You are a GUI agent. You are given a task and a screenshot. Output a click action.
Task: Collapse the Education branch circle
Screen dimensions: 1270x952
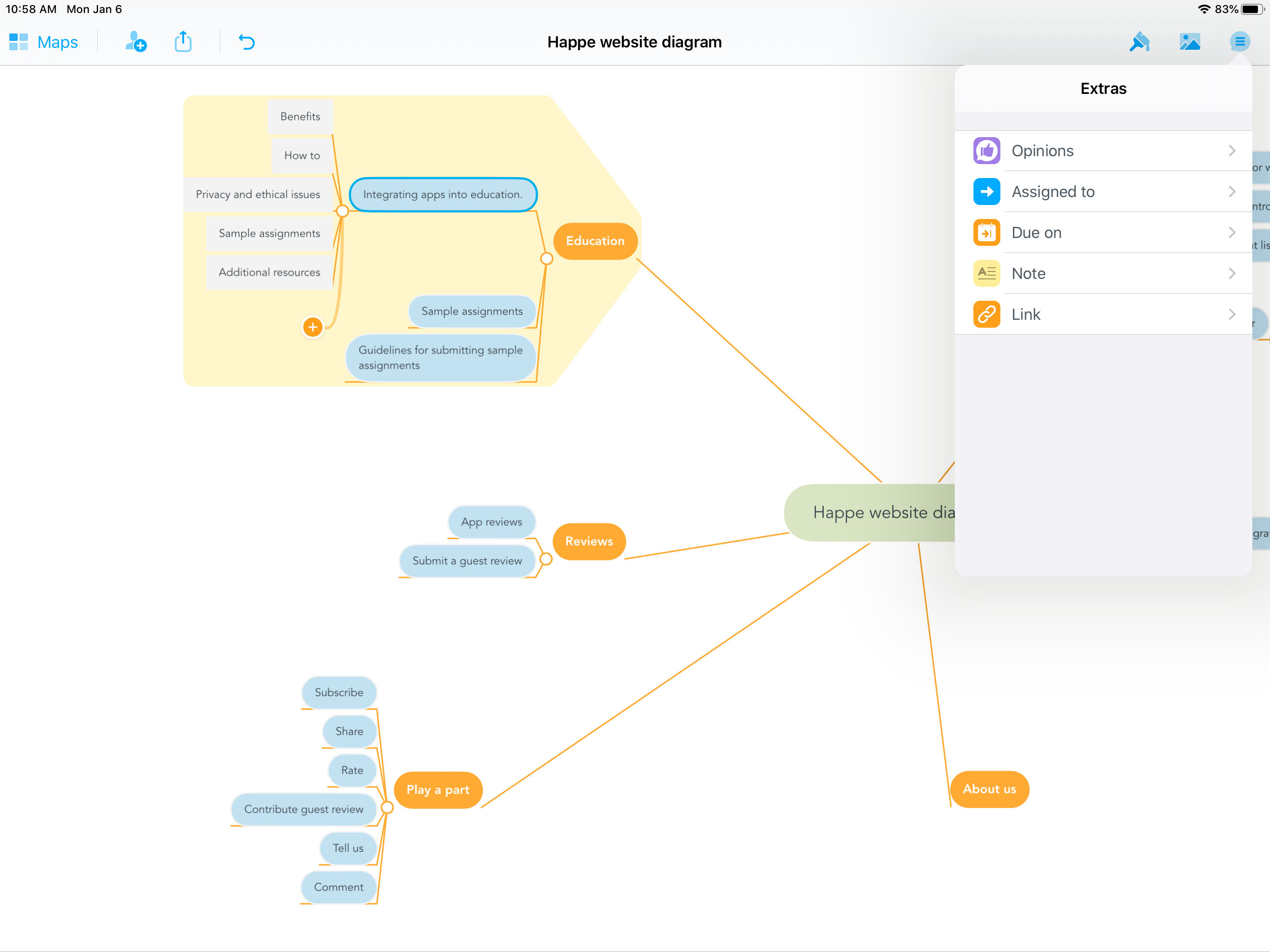tap(546, 259)
